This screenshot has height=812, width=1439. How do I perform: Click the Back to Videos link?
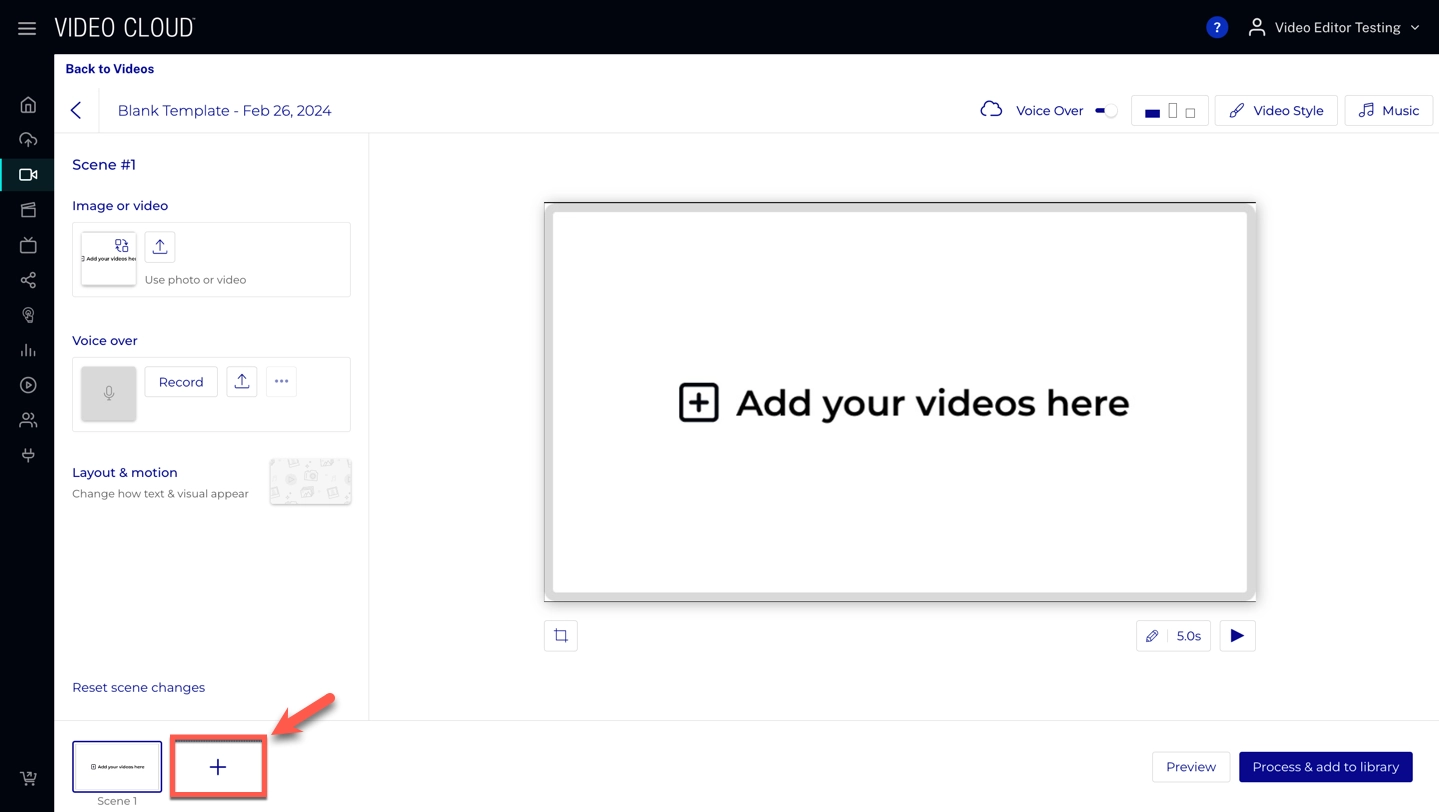click(110, 69)
